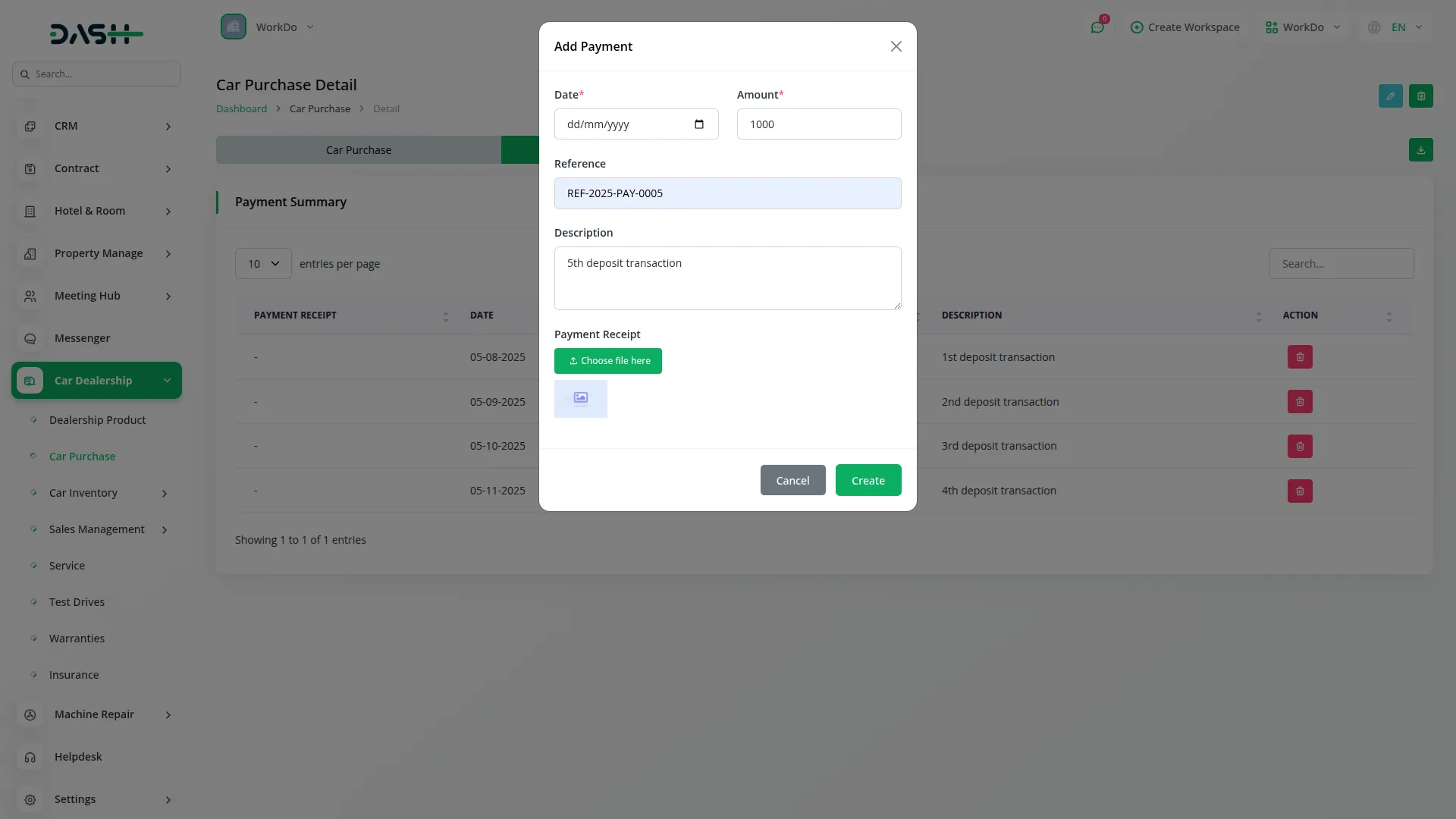The image size is (1456, 819).
Task: Focus the Amount input field
Action: tap(818, 124)
